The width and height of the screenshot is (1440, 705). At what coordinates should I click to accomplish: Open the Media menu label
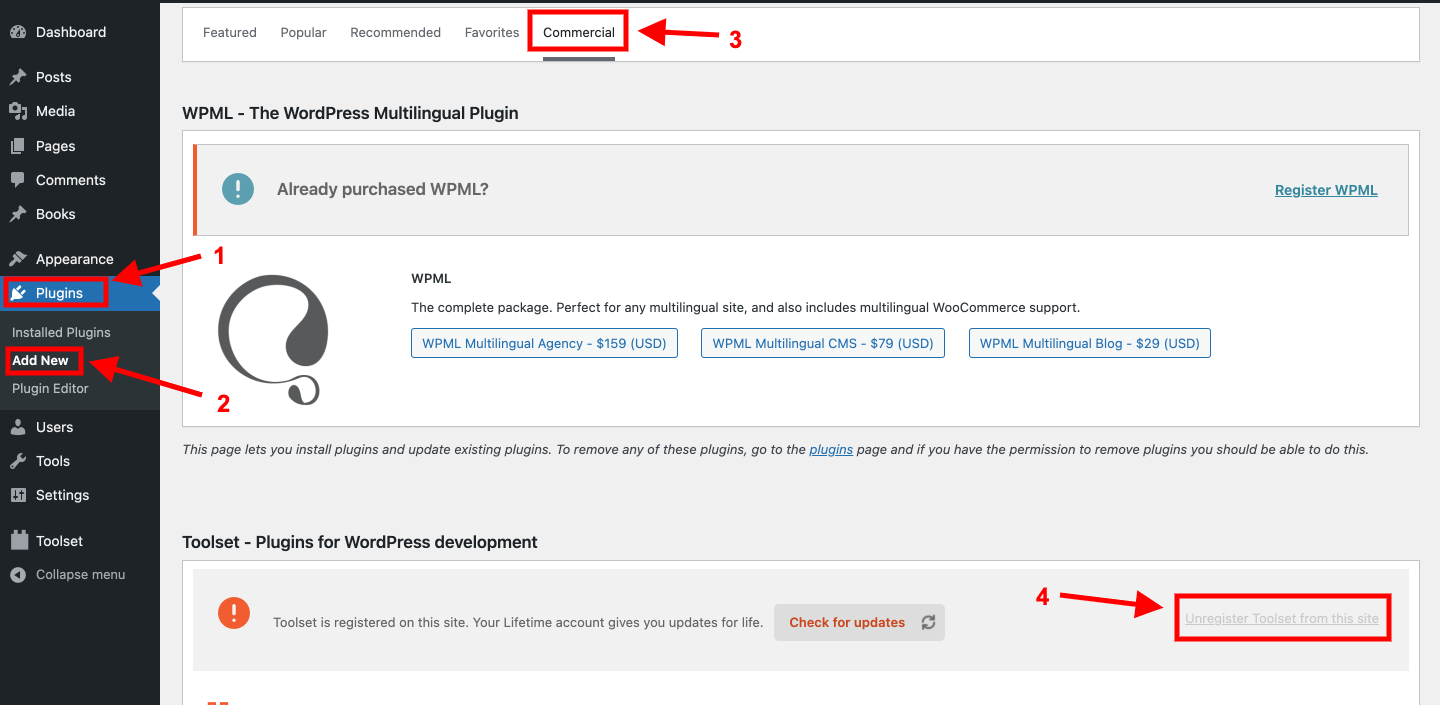56,111
